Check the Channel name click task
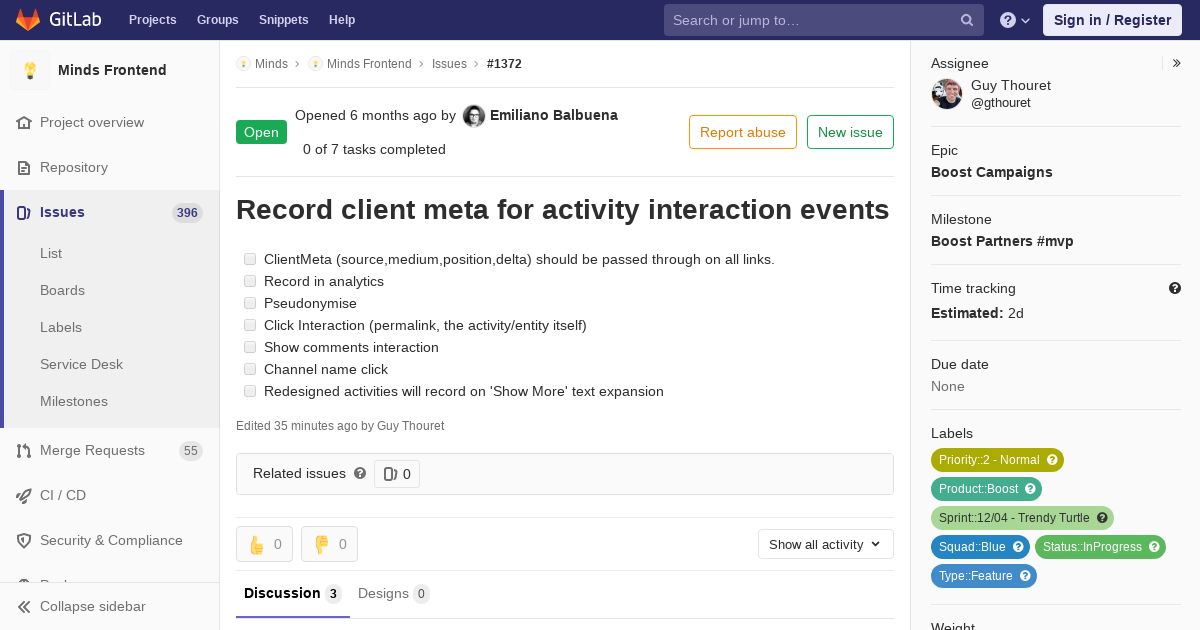This screenshot has height=630, width=1200. click(x=250, y=369)
